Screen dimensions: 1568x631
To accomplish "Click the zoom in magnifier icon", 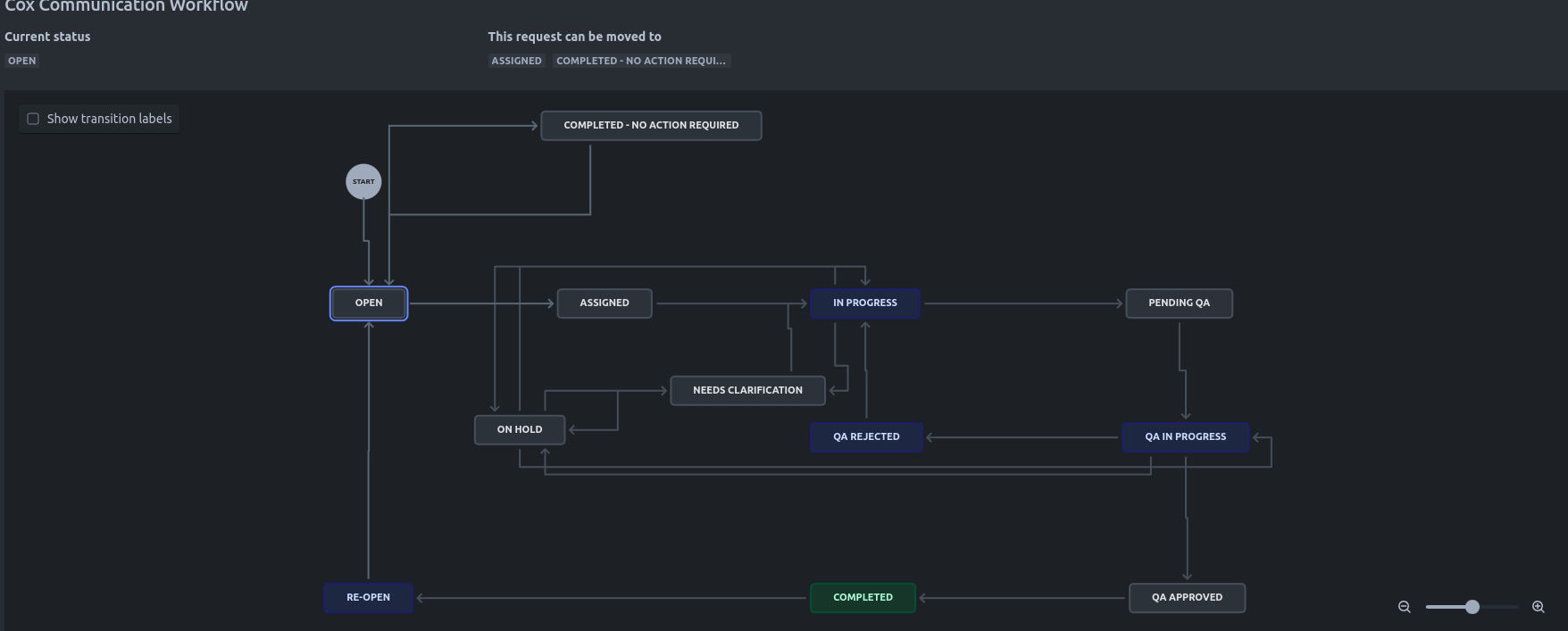I will pos(1539,607).
